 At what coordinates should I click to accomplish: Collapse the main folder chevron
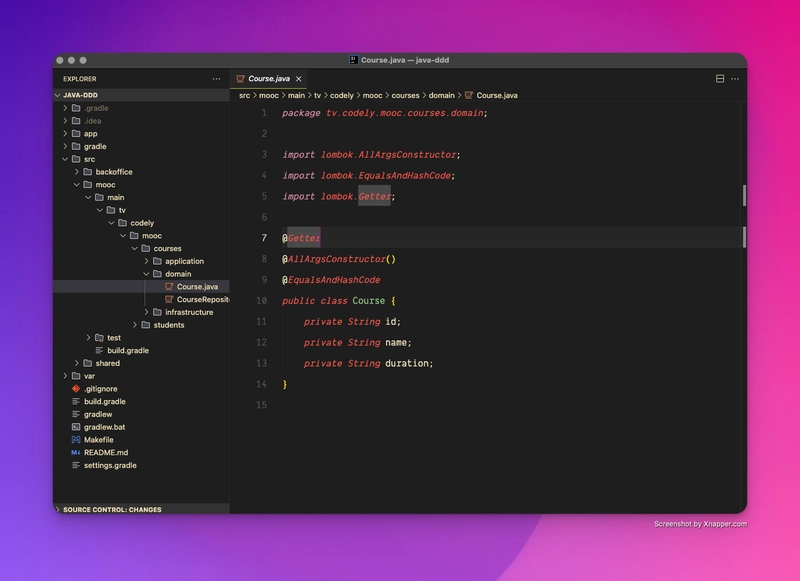point(88,197)
